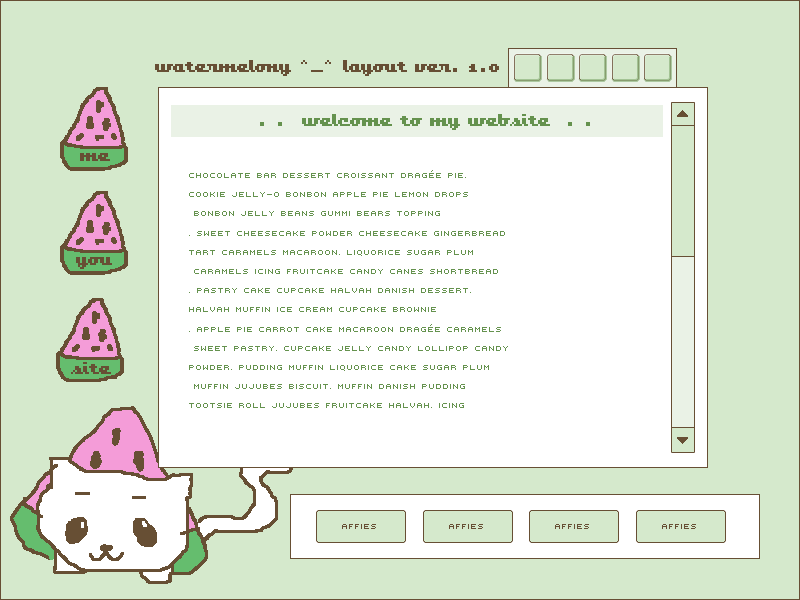Click the second 'affies' button
This screenshot has height=600, width=800.
(x=467, y=526)
